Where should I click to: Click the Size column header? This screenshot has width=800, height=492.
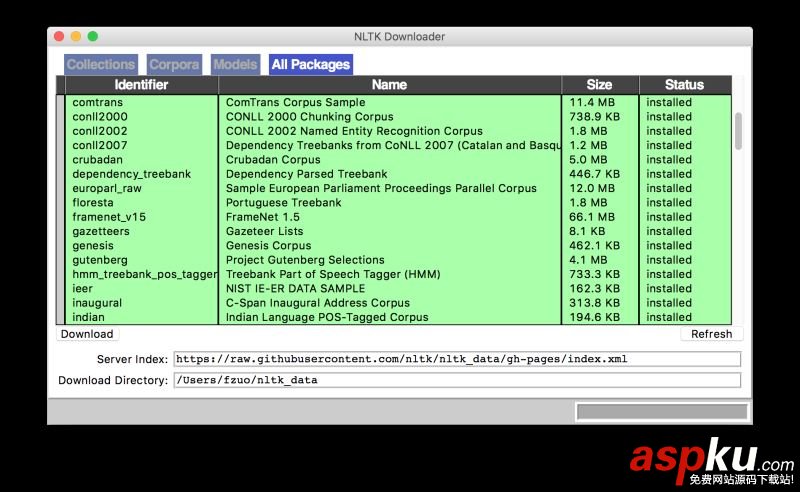(599, 85)
